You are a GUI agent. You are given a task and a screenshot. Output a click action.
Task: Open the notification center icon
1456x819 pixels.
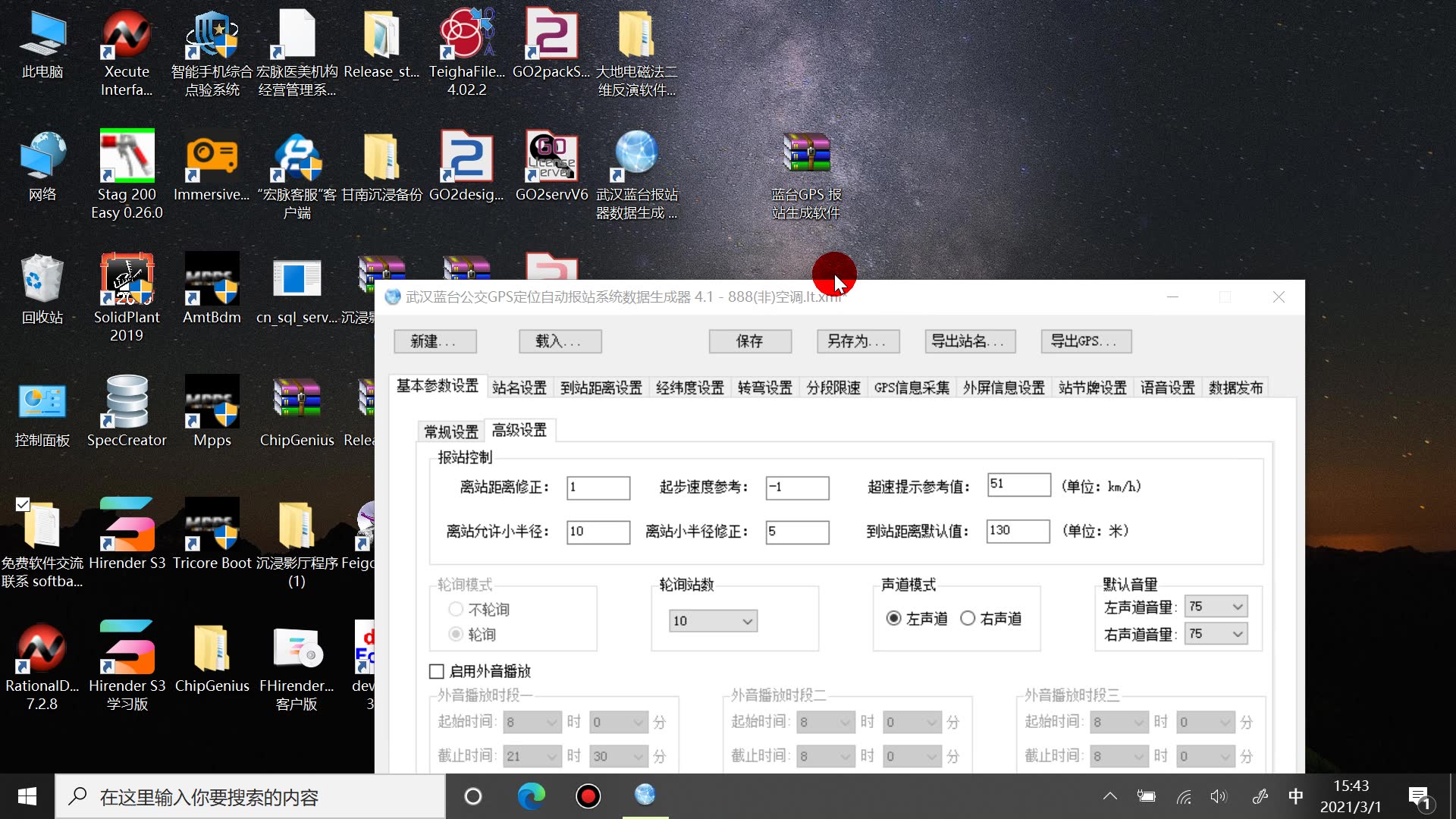(x=1420, y=797)
